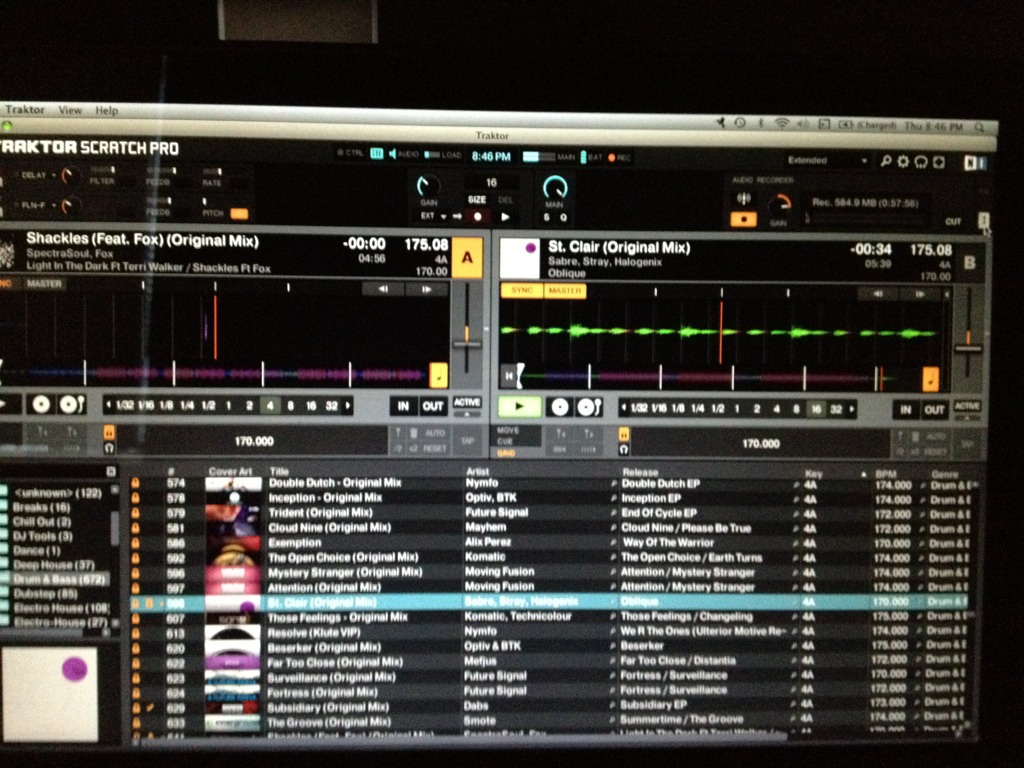This screenshot has width=1024, height=768.
Task: Toggle MASTER on Deck B
Action: point(564,291)
